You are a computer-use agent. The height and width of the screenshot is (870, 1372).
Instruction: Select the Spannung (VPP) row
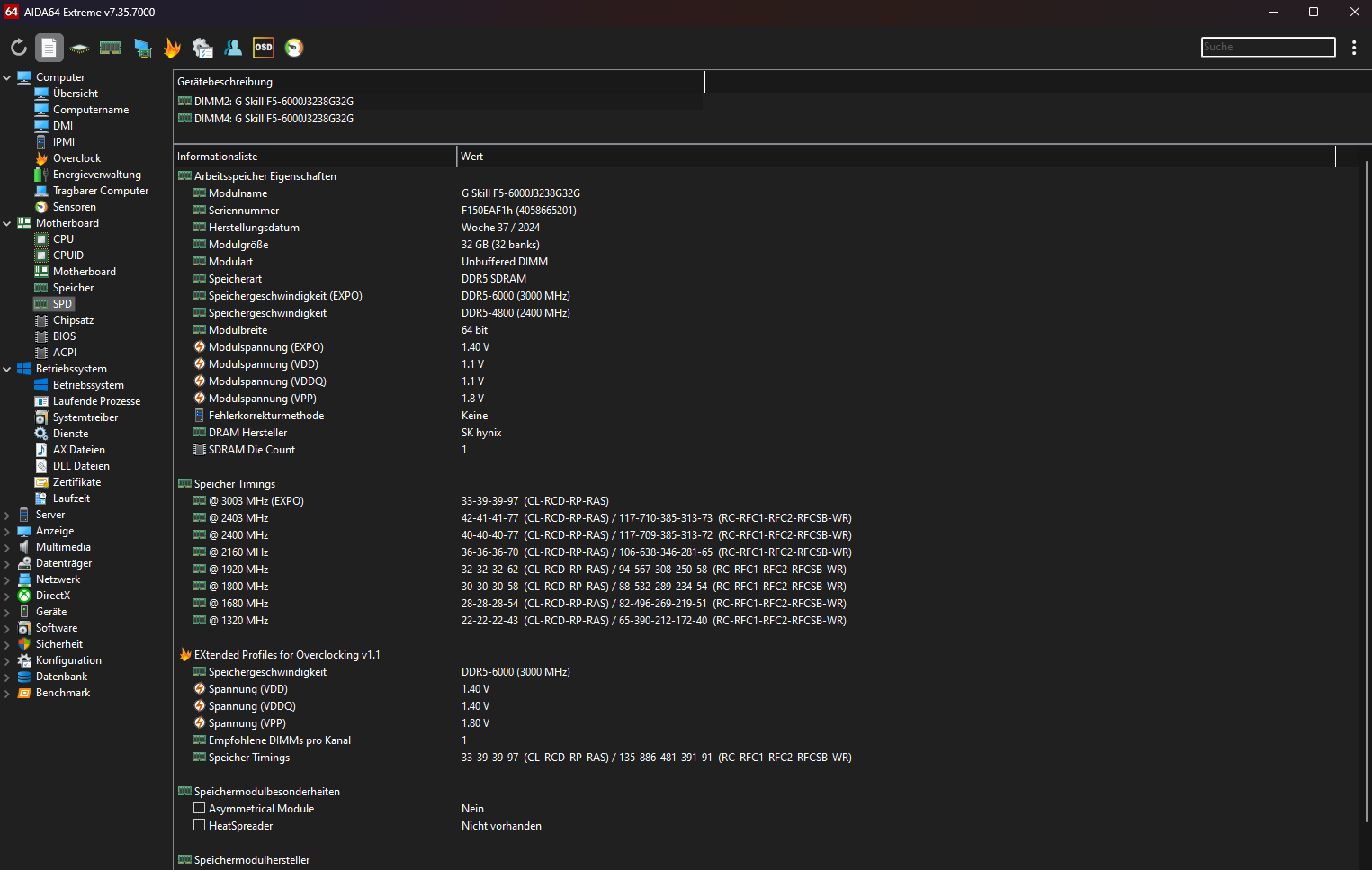[x=765, y=723]
